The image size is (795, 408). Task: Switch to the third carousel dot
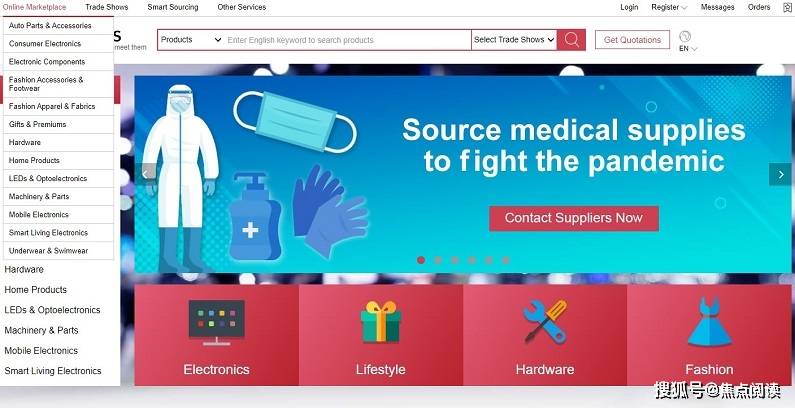[x=455, y=260]
